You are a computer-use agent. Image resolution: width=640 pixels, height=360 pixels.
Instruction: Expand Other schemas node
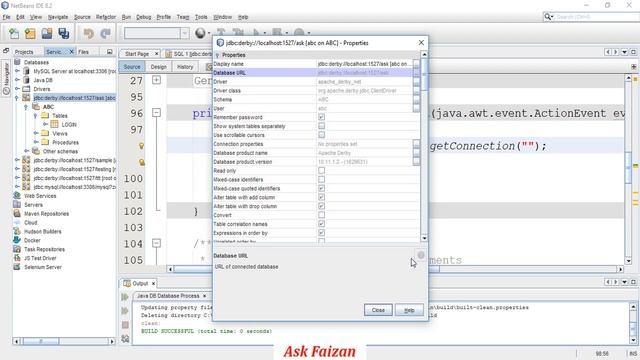point(27,151)
